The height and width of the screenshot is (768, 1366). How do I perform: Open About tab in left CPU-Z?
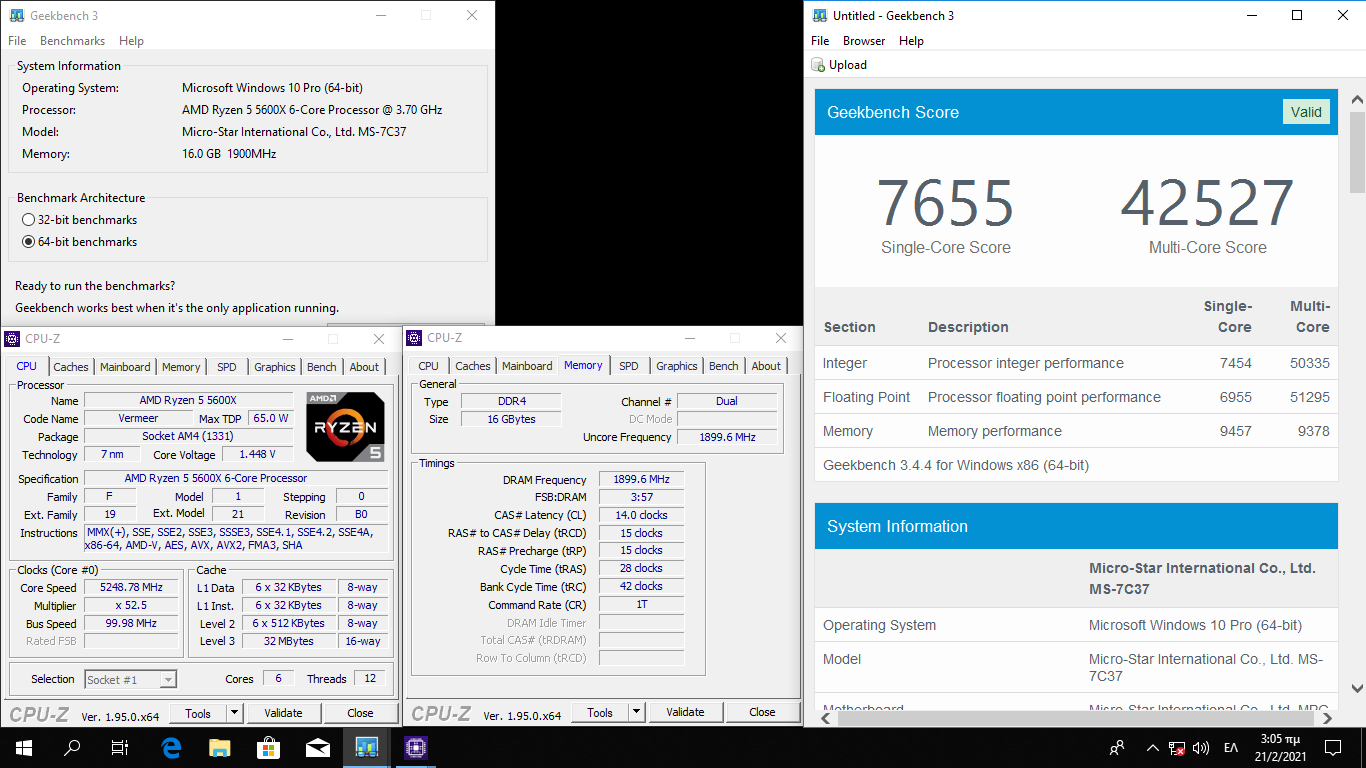coord(364,367)
